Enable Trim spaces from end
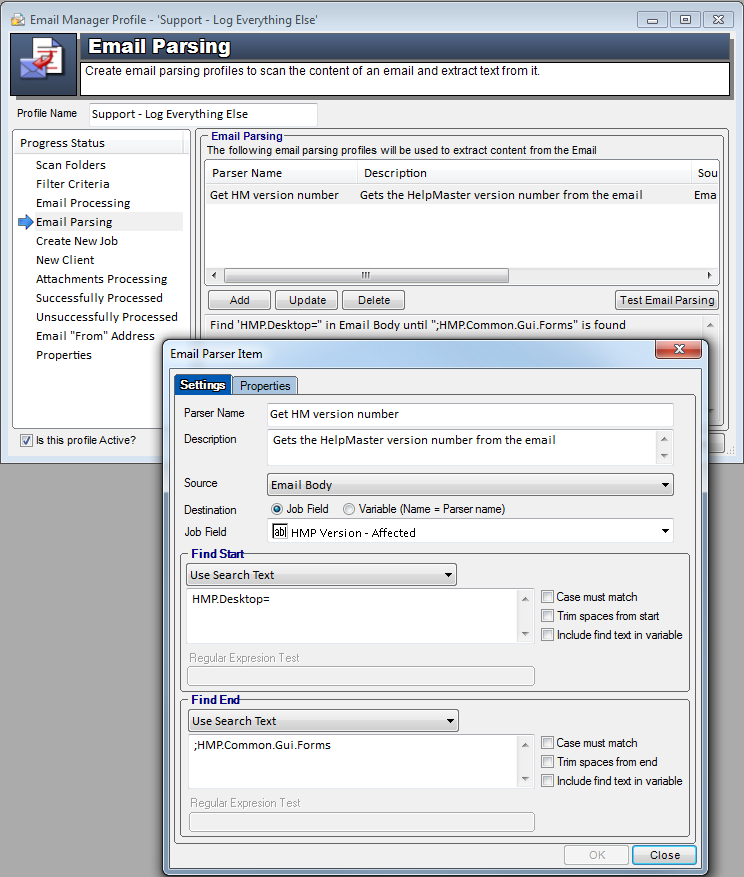Viewport: 744px width, 877px height. pos(547,762)
